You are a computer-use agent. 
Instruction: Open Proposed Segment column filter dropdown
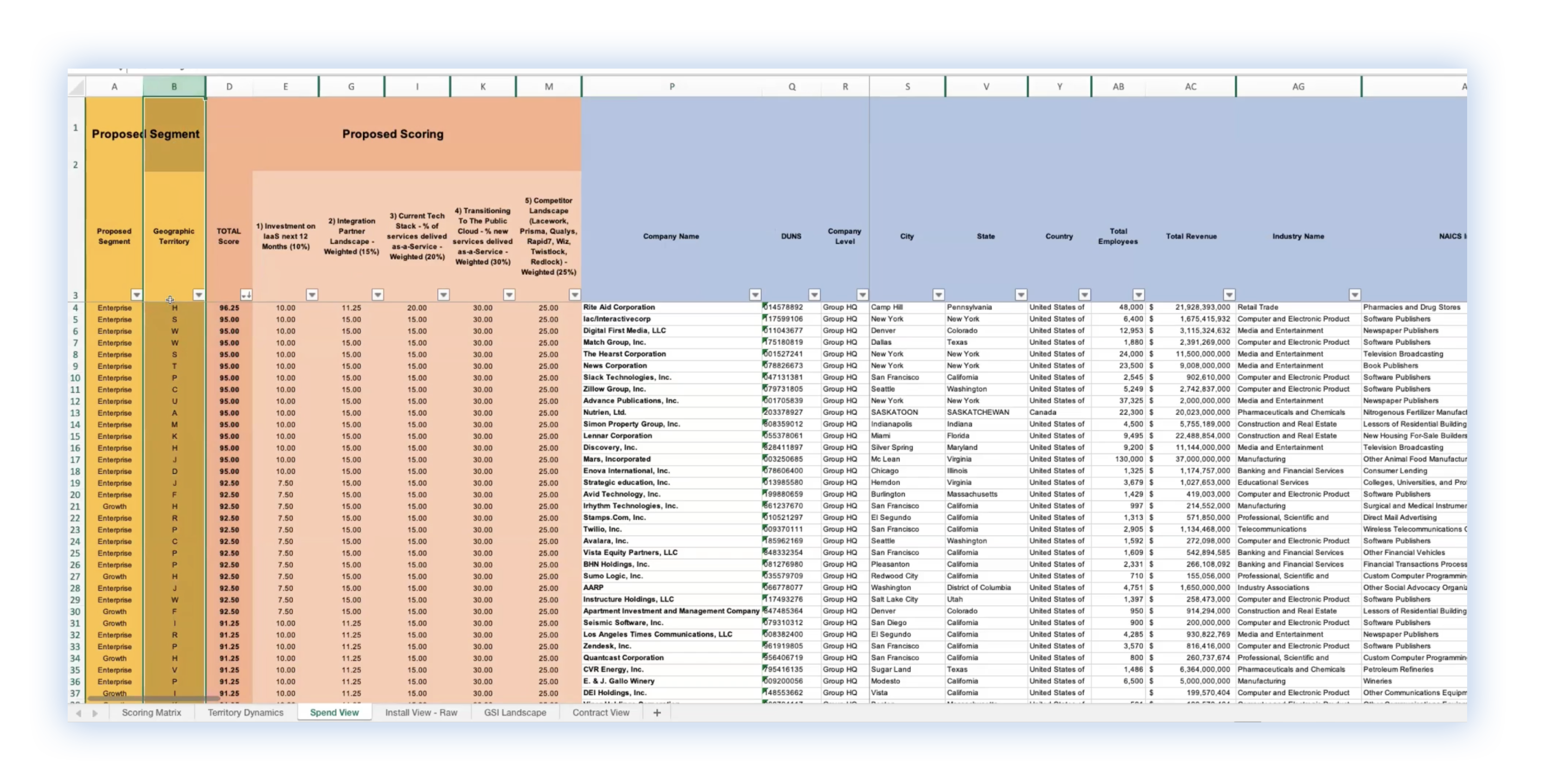137,295
